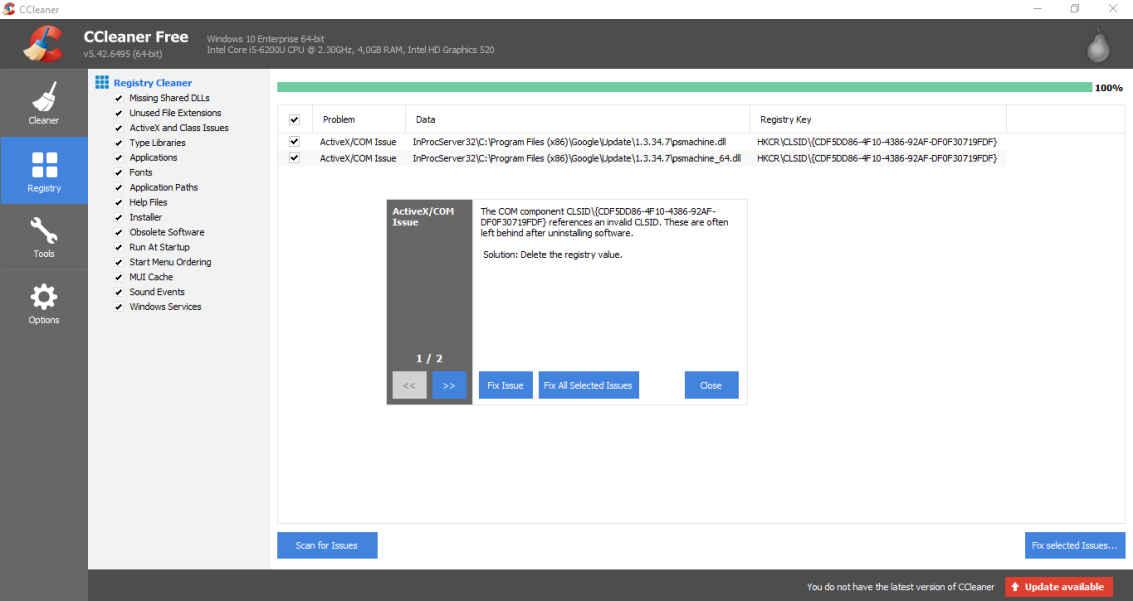Go to previous issue with << button
This screenshot has width=1133, height=601.
pos(409,385)
